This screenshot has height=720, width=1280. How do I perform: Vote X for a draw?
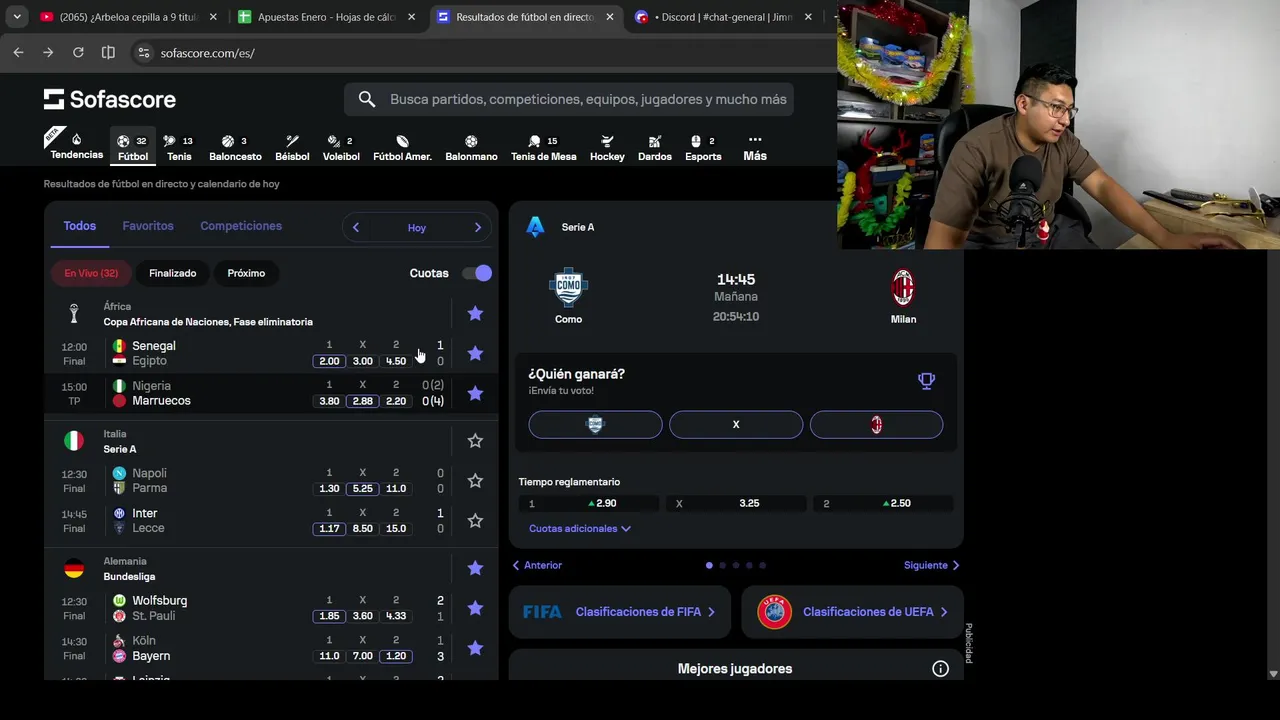736,424
